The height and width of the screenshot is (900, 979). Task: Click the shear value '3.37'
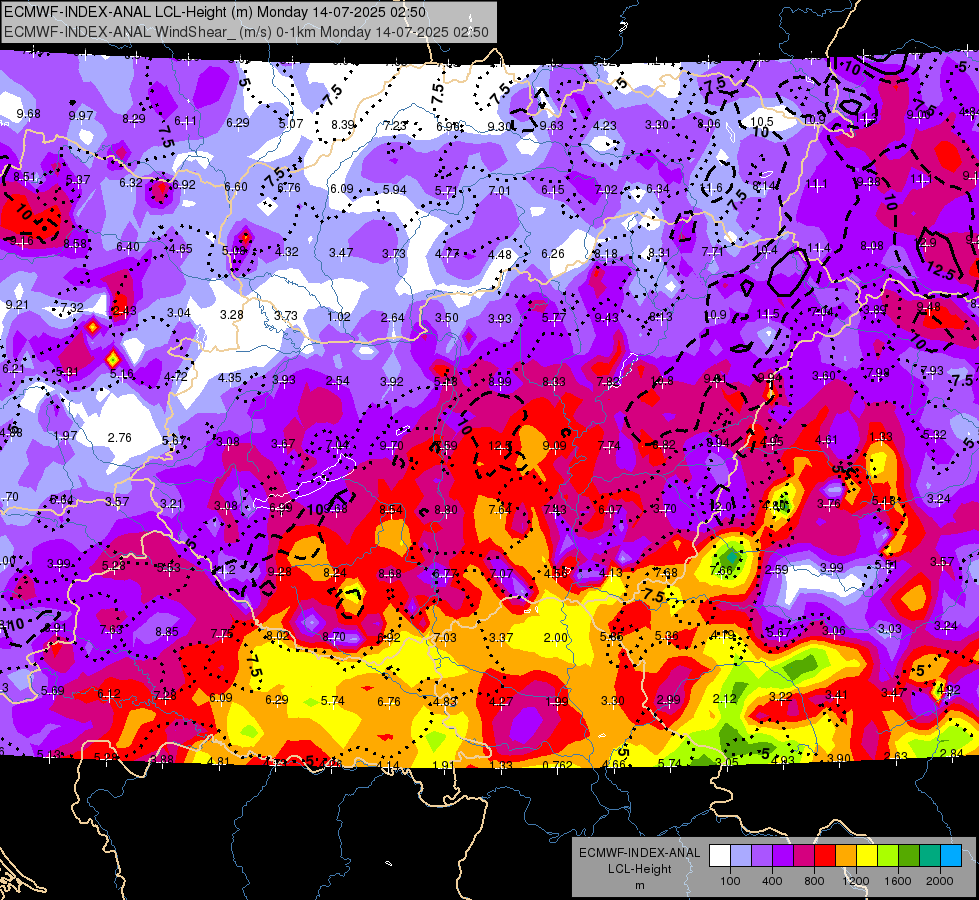(x=501, y=638)
